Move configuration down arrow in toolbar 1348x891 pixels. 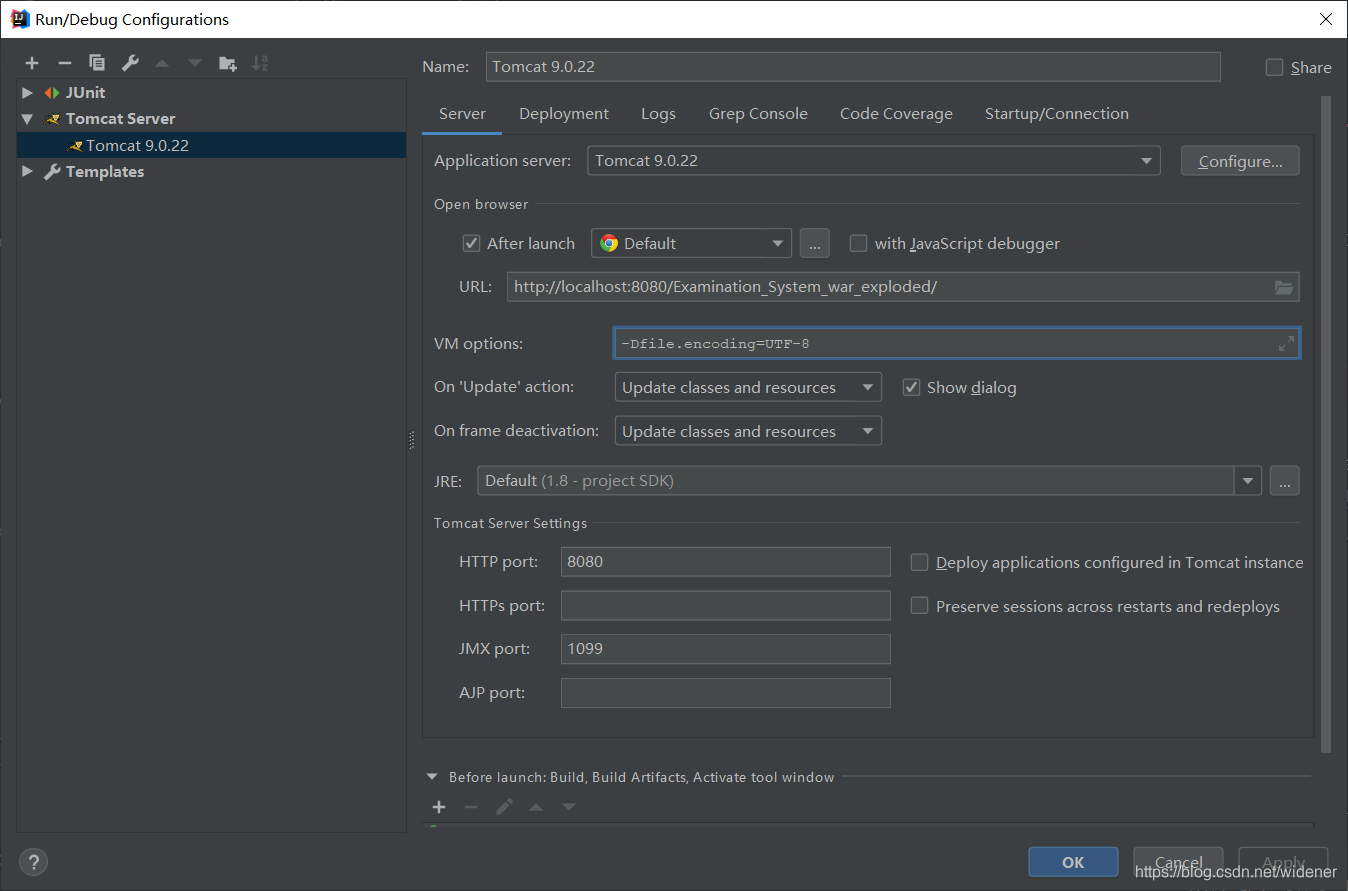point(195,63)
